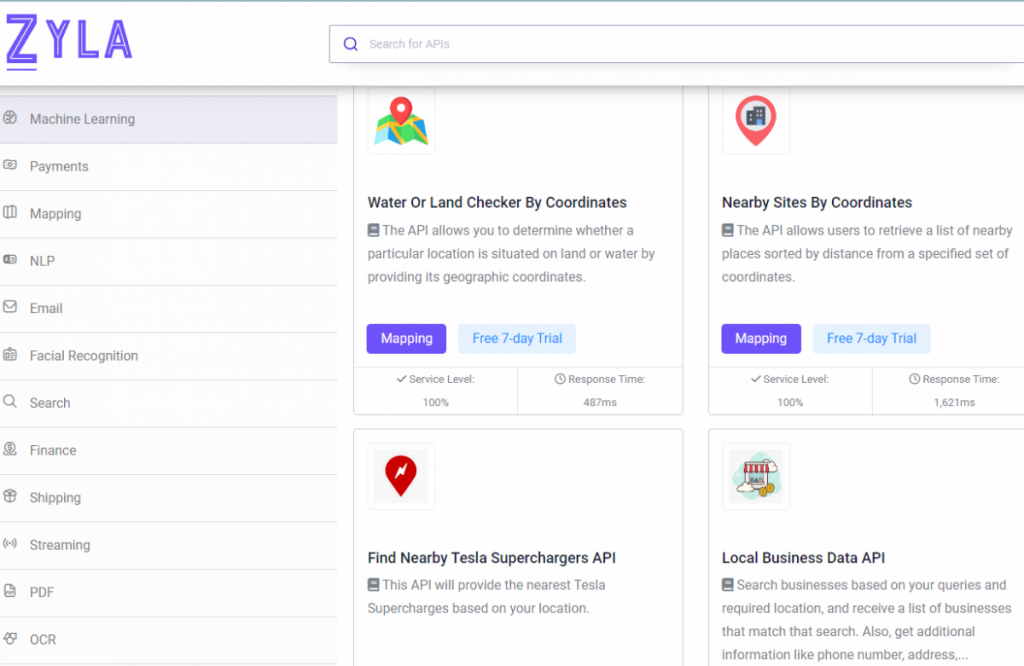Screen dimensions: 1024x666
Task: Click the NLP category icon
Action: point(10,259)
